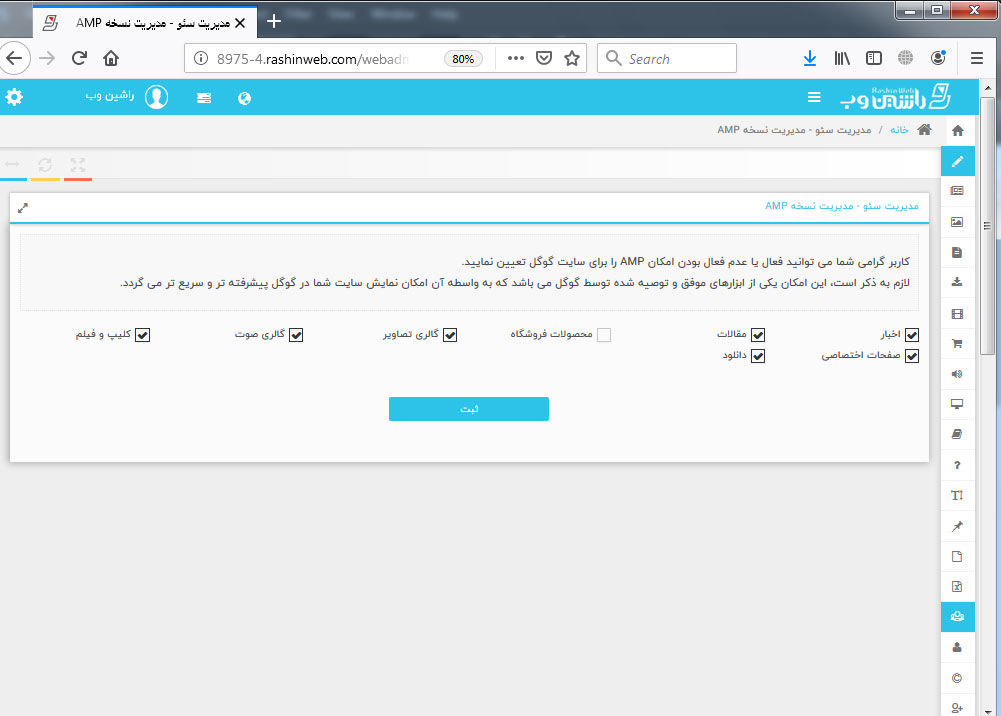Save page to Pocket
Screen dimensions: 1001x716
(544, 59)
